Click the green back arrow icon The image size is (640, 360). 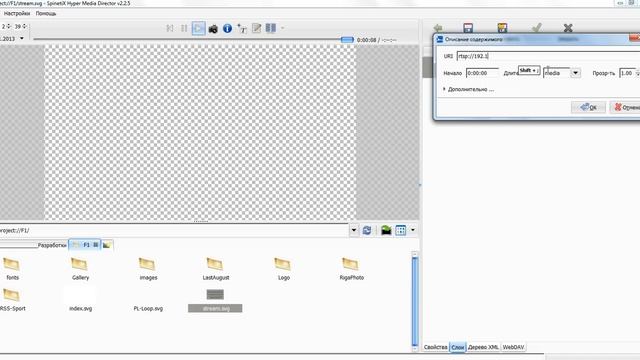pyautogui.click(x=438, y=28)
